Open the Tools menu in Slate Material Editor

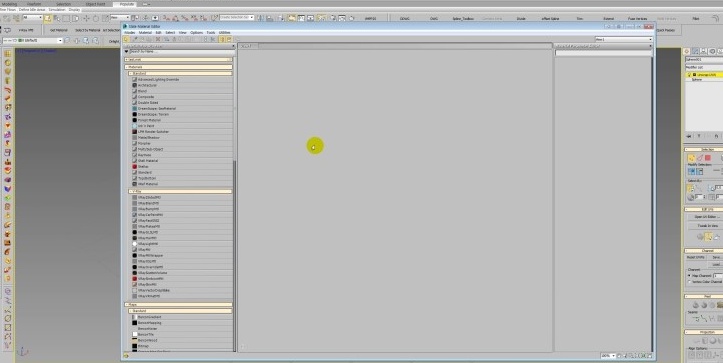pyautogui.click(x=211, y=33)
